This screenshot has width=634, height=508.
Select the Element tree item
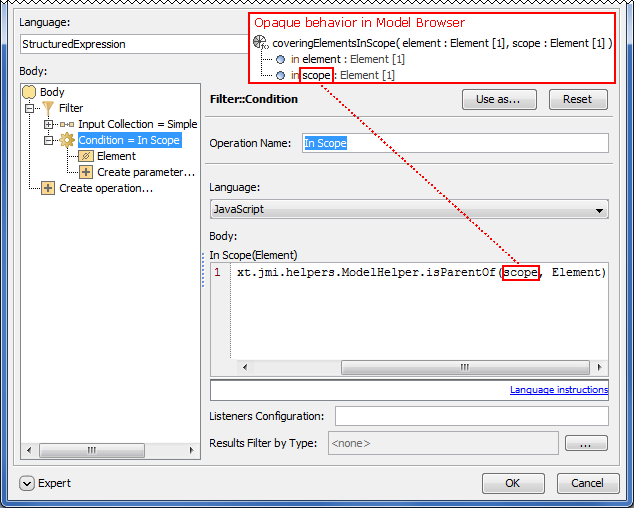point(116,156)
